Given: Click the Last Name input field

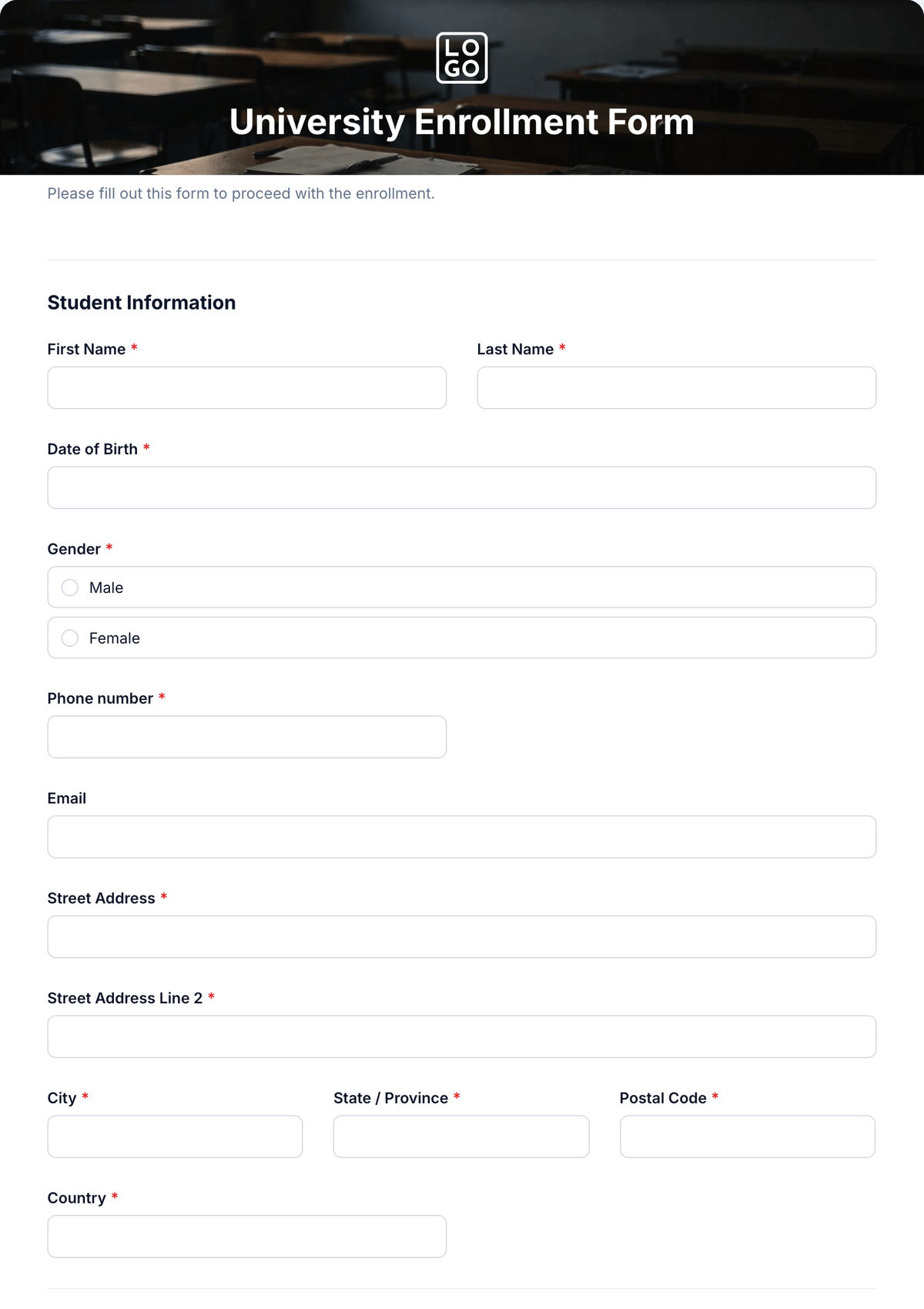Looking at the screenshot, I should pos(677,388).
